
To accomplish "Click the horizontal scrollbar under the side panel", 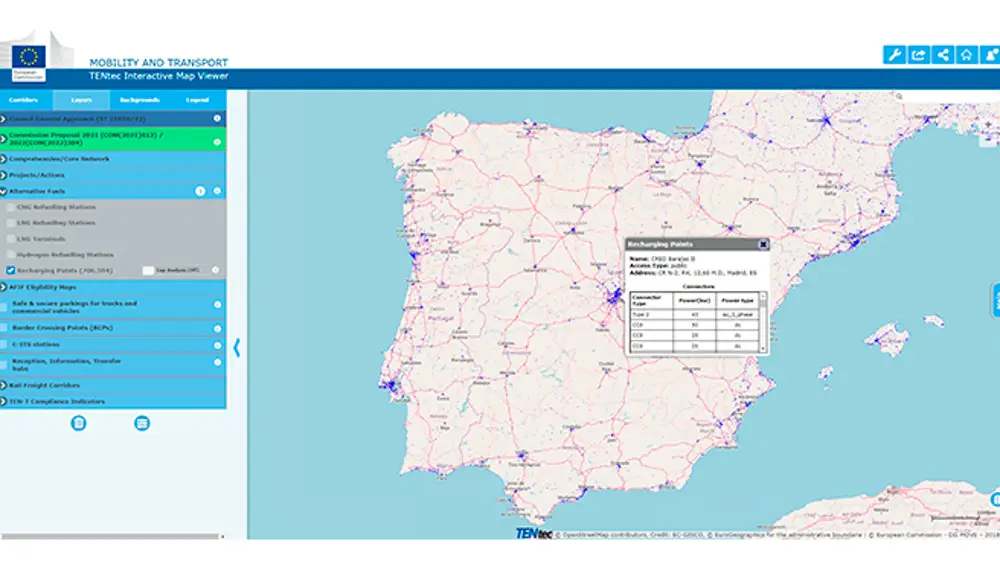I will point(110,536).
